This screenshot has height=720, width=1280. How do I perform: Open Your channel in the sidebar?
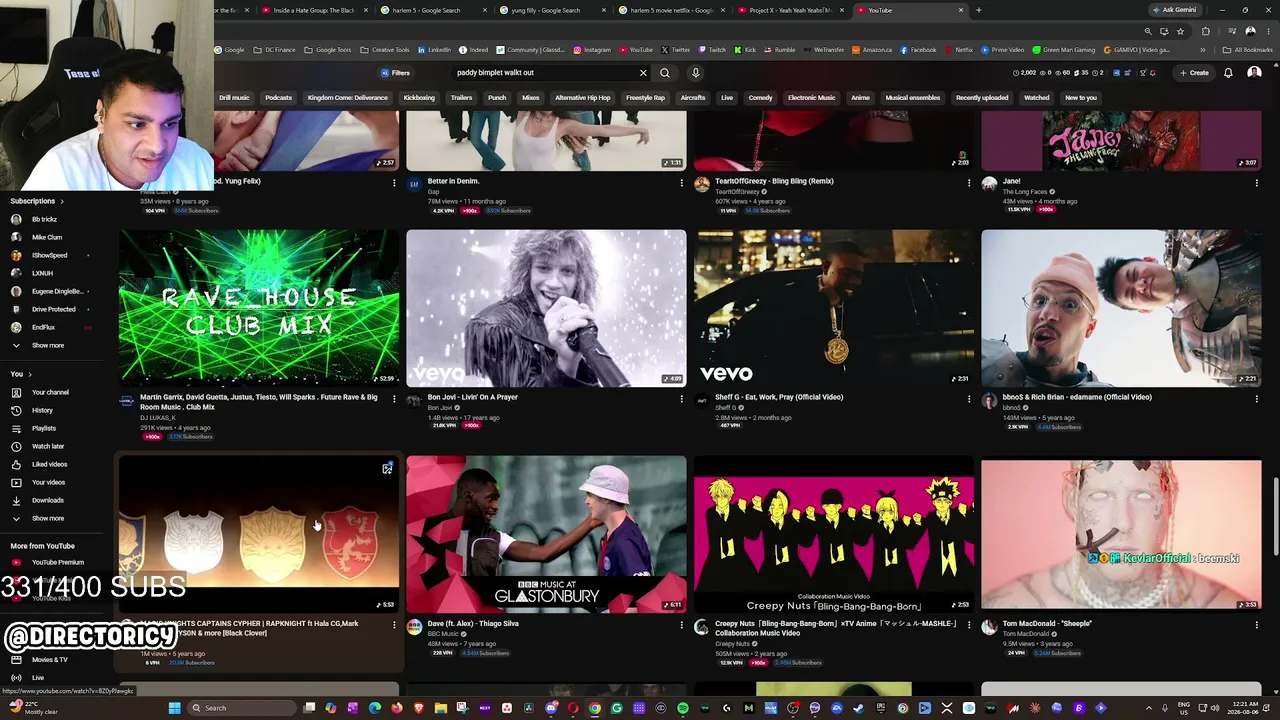(x=50, y=392)
